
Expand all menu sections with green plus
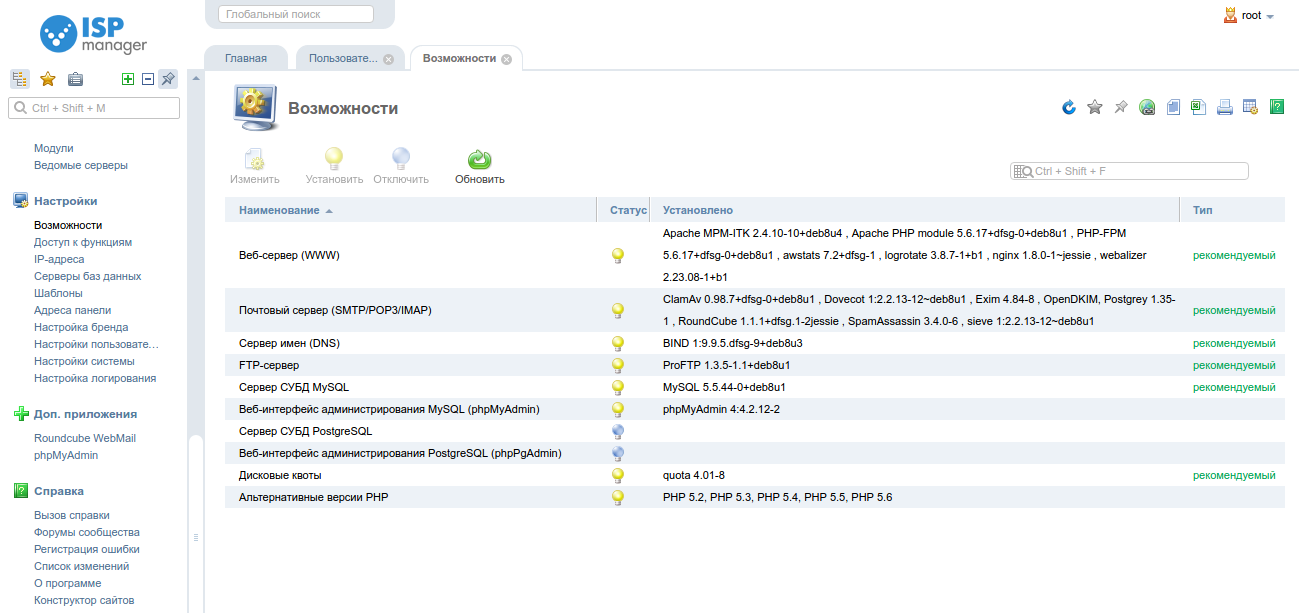[128, 79]
